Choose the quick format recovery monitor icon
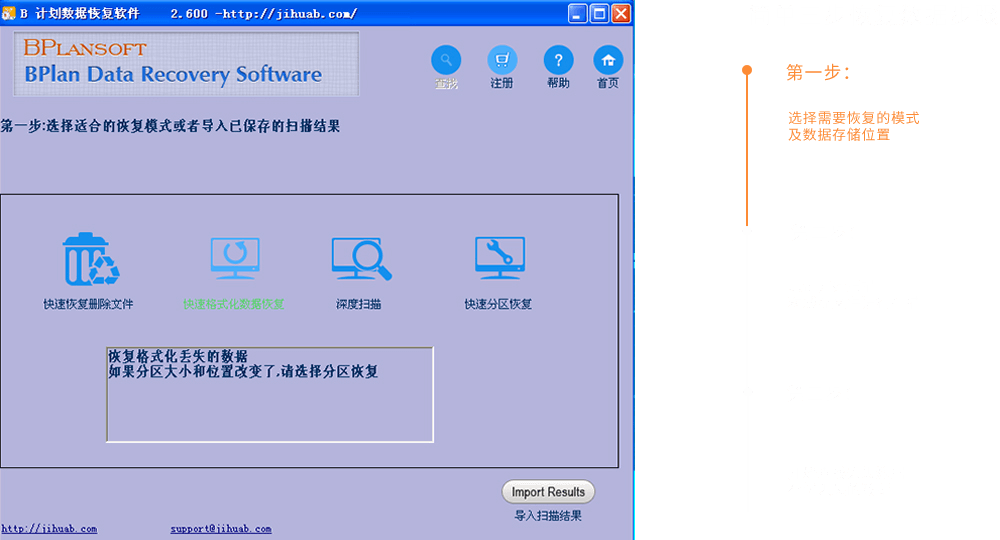The image size is (1000, 540). 235,258
